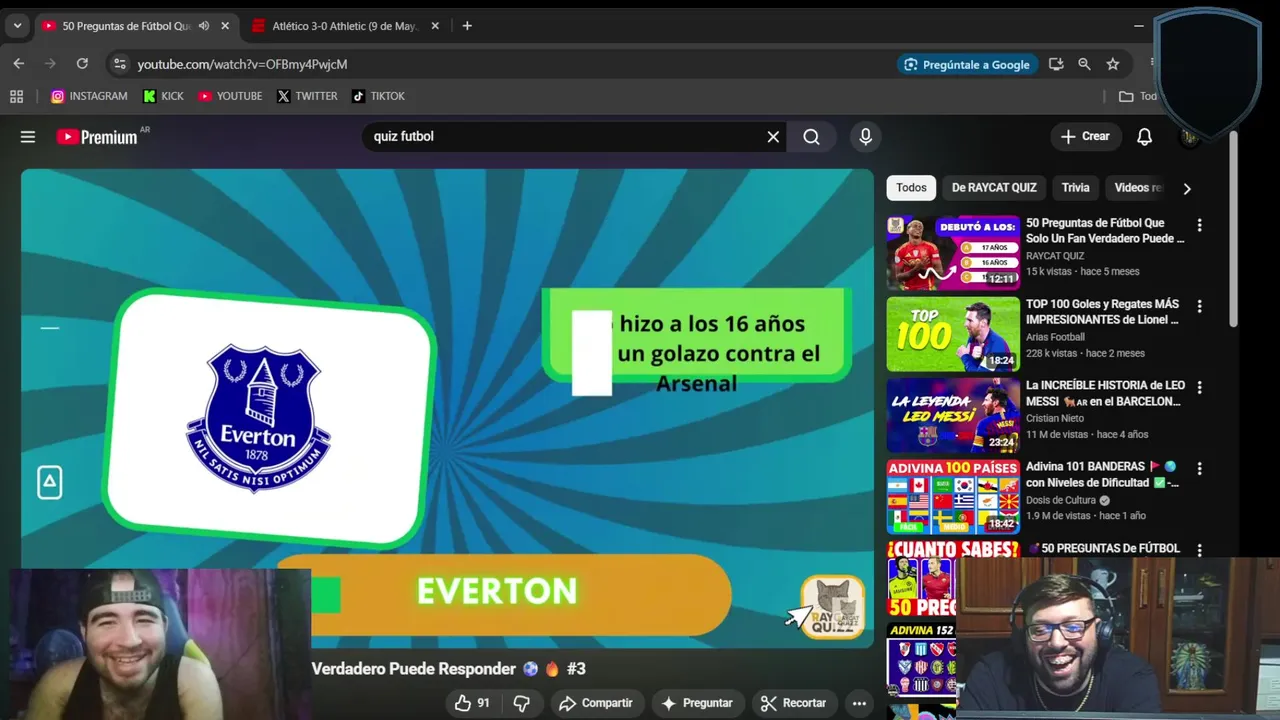Open the more options menu for 50 PREGUNTAS De FÚTBOL

point(1199,550)
